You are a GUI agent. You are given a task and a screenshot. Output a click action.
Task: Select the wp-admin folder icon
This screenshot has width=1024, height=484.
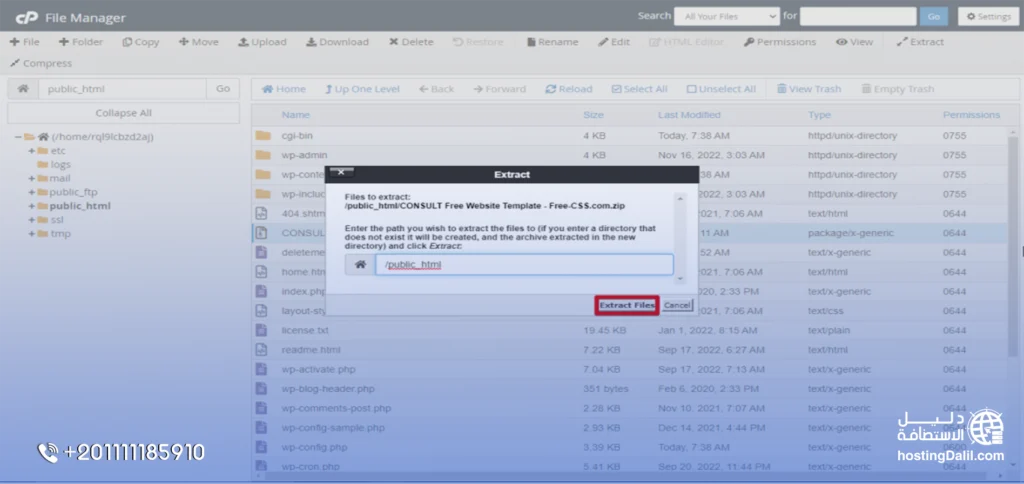click(x=263, y=155)
